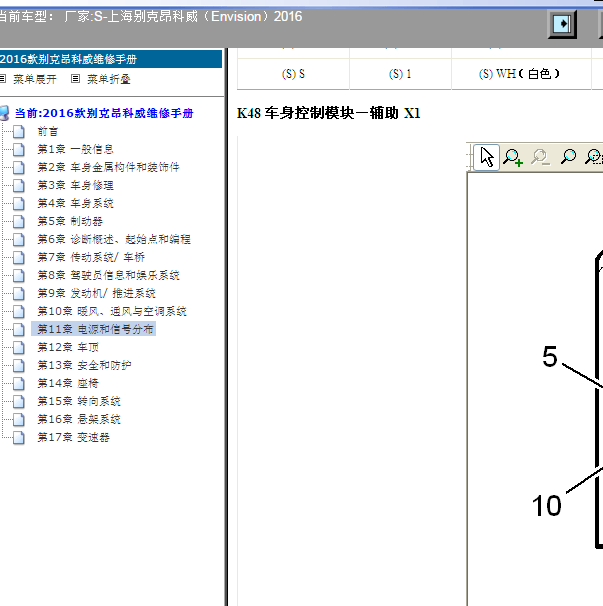Click heading K48 车身控制模块—辅助 X1
The image size is (603, 606).
coord(329,113)
